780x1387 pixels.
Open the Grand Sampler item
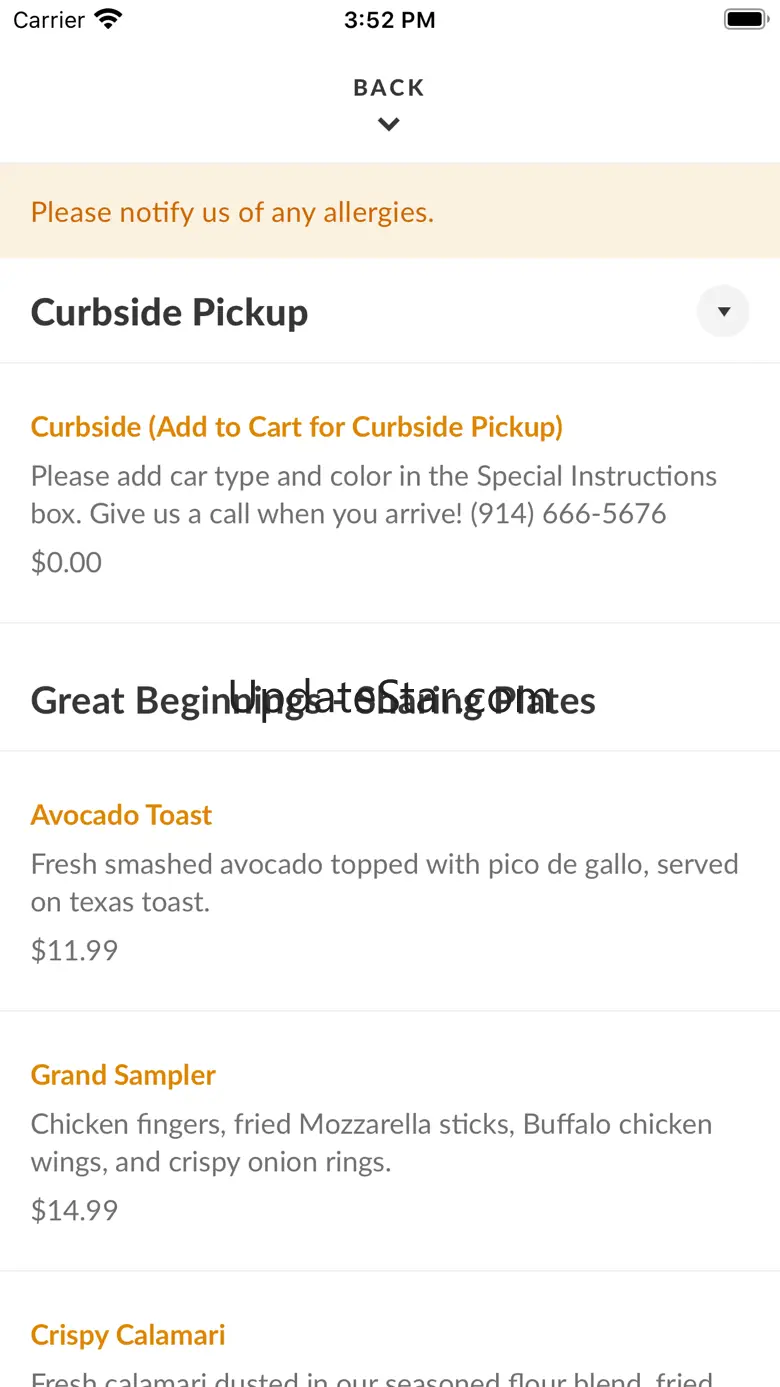coord(123,1075)
